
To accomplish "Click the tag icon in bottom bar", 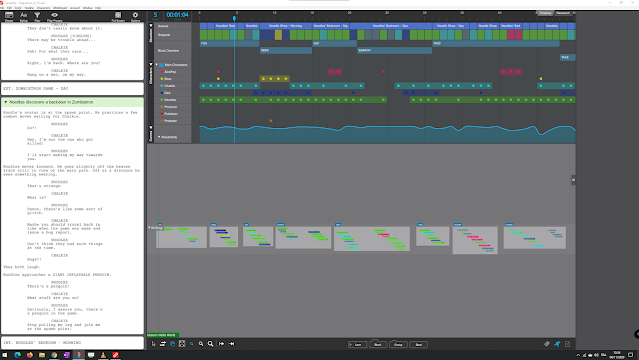I will tap(547, 344).
